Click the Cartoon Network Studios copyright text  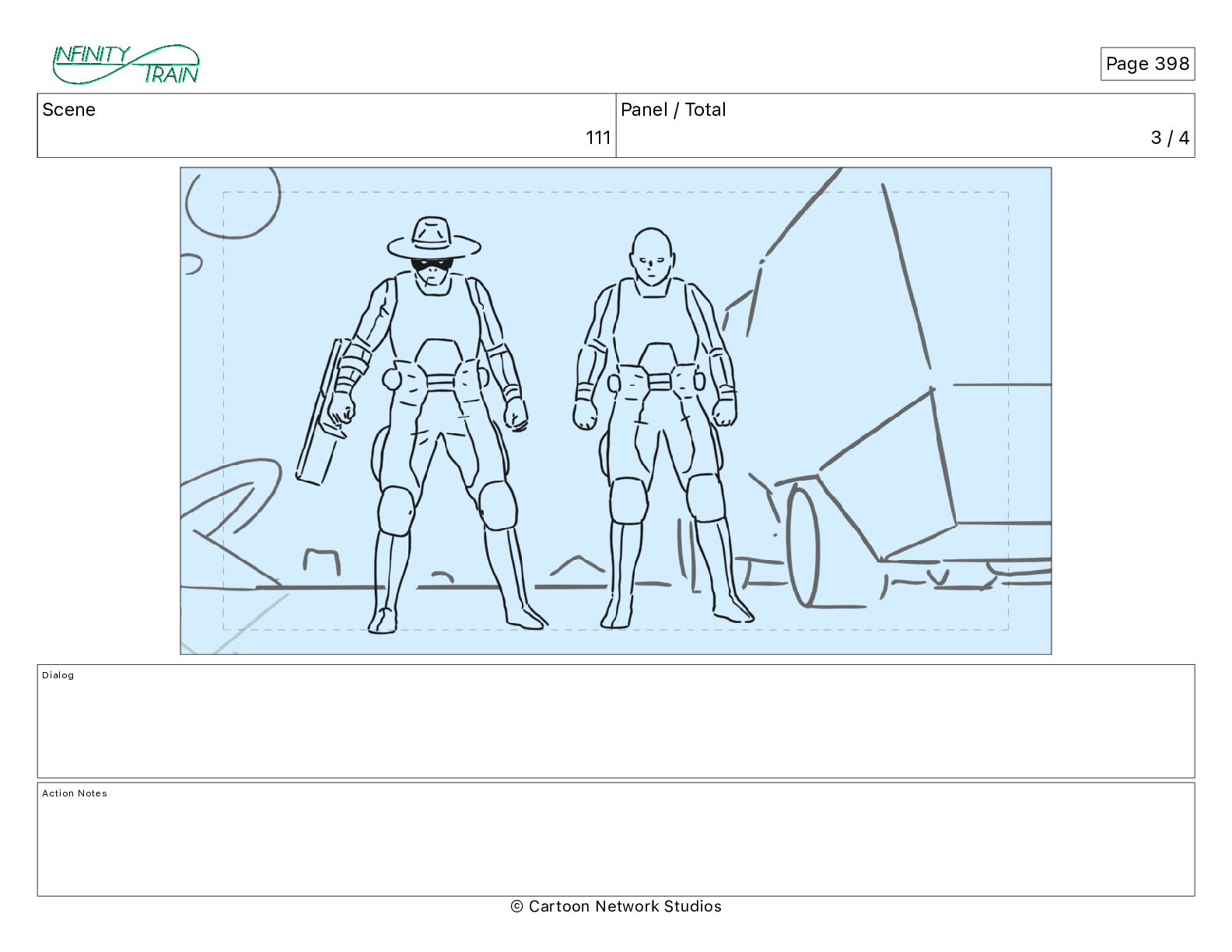click(x=616, y=906)
